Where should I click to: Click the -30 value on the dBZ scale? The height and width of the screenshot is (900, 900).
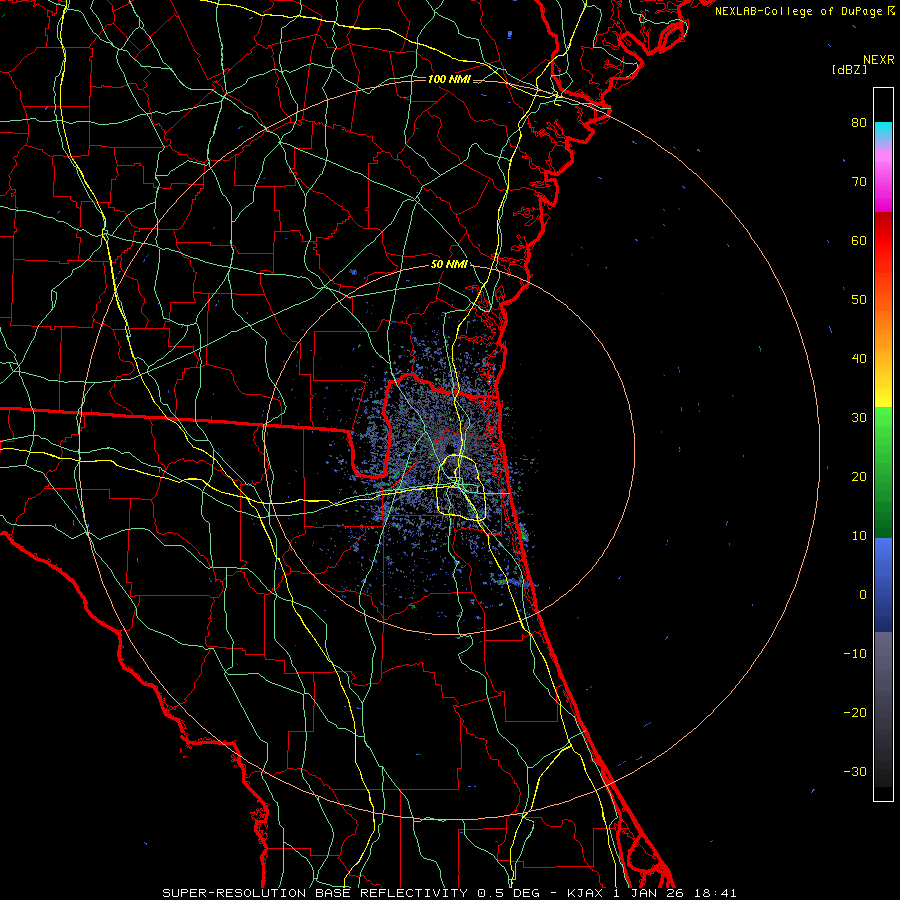(855, 771)
